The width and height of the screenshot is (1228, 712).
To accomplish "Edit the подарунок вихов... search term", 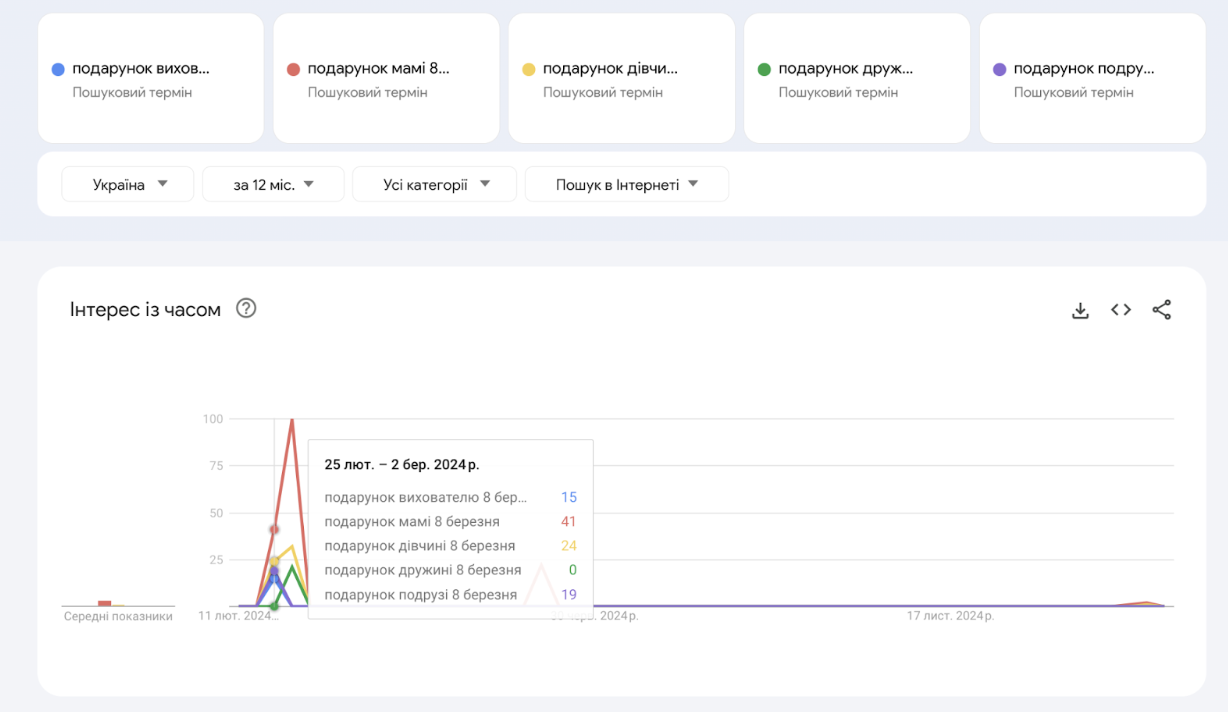I will pyautogui.click(x=141, y=69).
